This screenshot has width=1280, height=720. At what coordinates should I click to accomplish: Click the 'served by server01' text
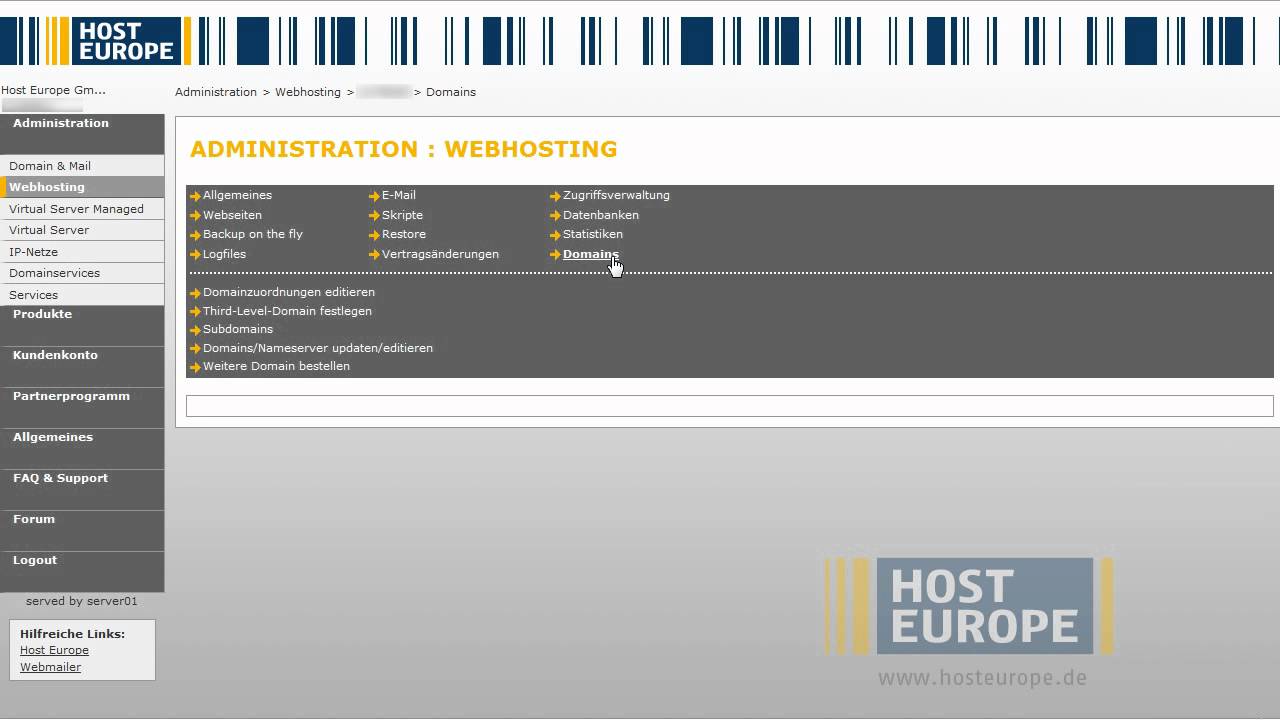pyautogui.click(x=82, y=601)
